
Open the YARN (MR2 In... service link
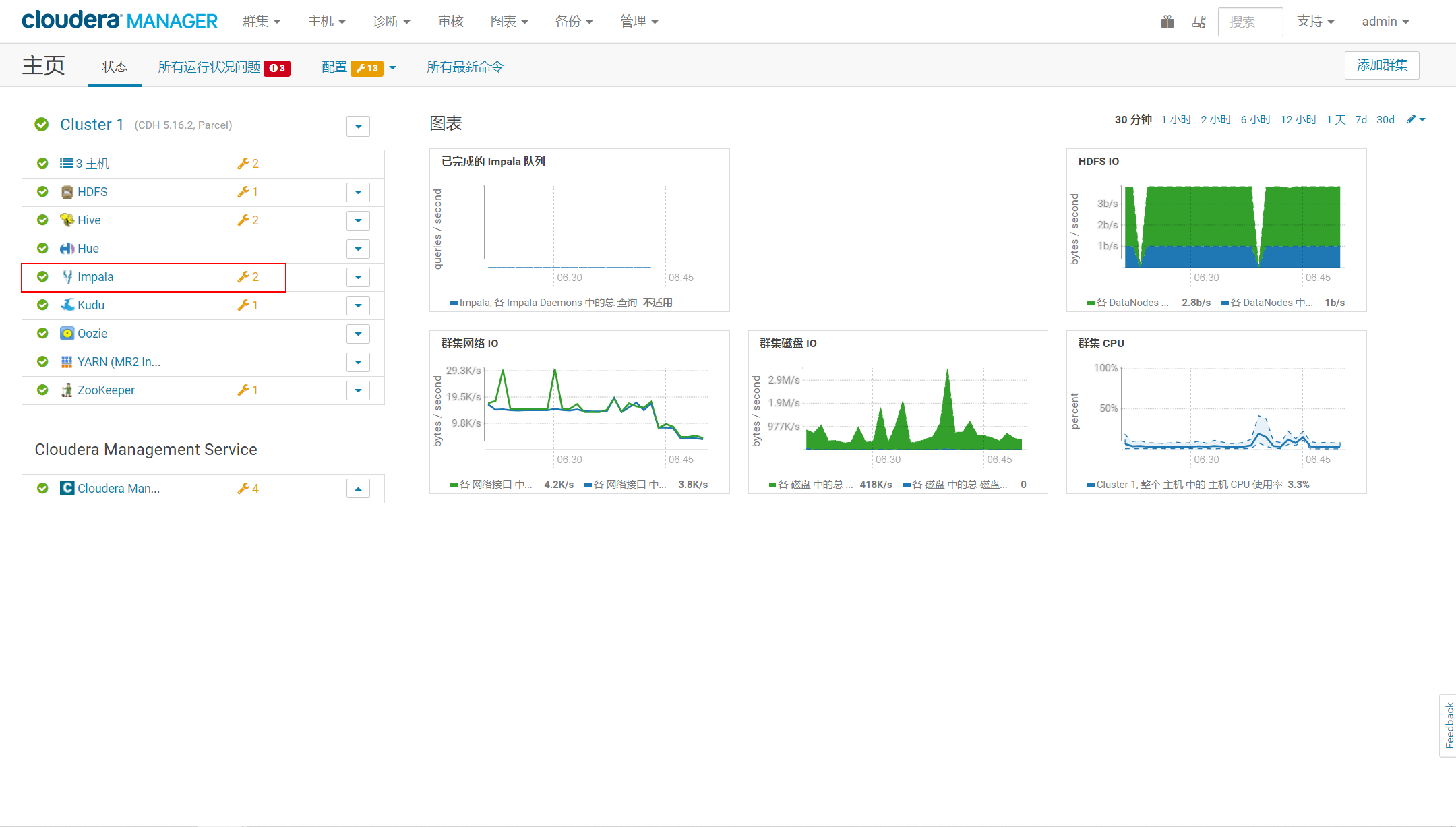119,362
